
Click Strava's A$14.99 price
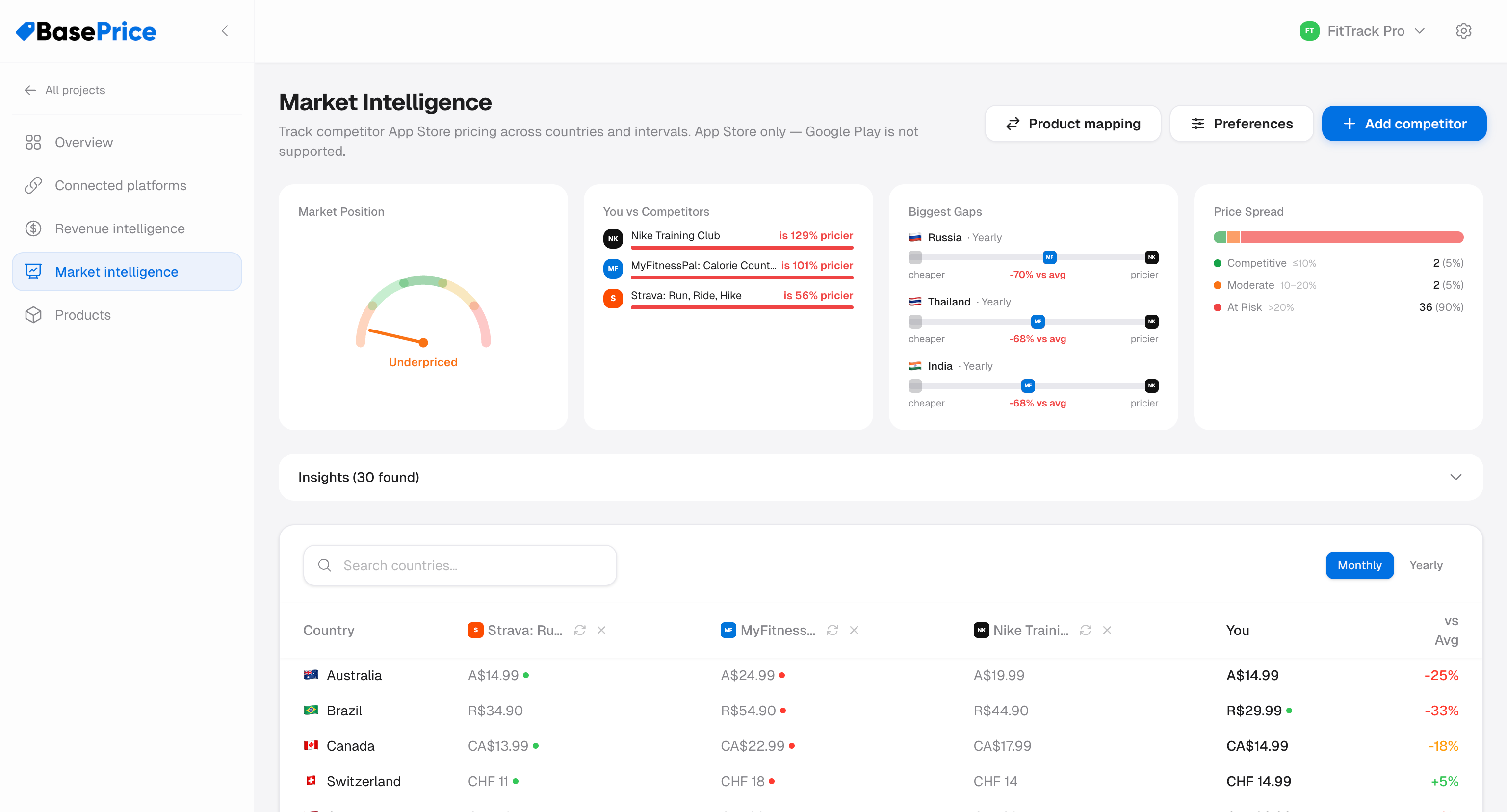[493, 675]
